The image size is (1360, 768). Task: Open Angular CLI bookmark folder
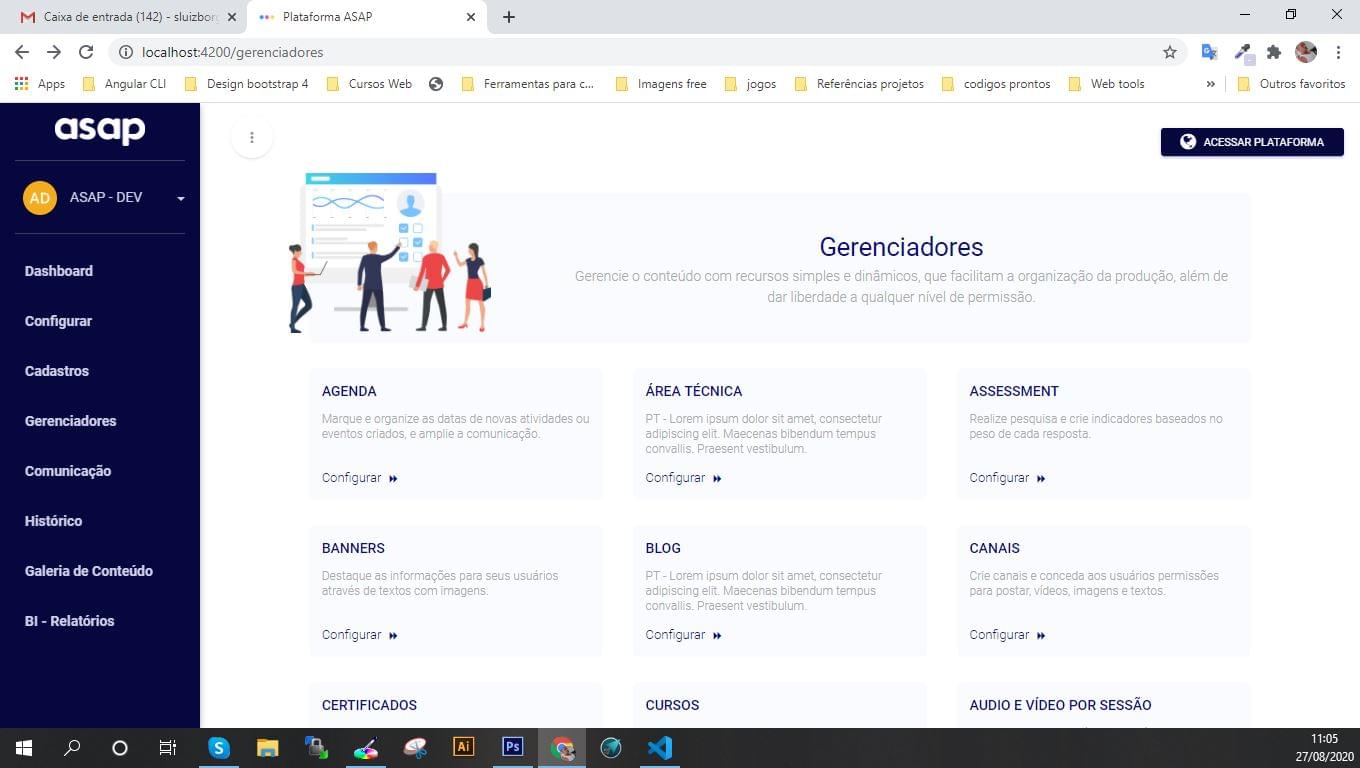tap(124, 84)
